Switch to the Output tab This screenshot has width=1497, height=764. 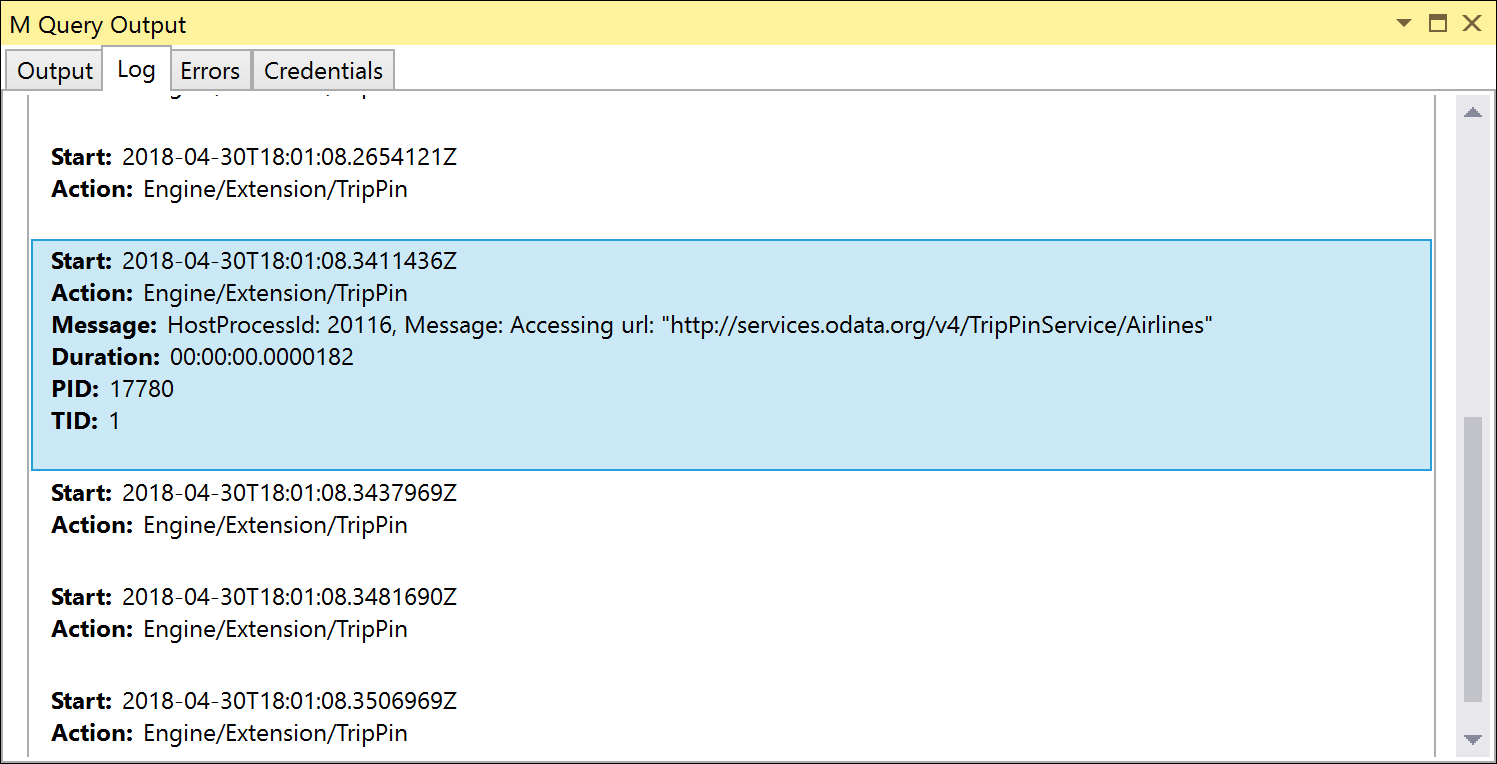[x=54, y=71]
